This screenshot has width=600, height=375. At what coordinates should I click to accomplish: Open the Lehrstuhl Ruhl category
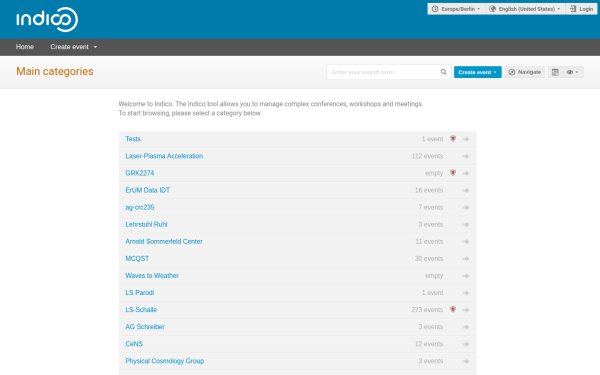(x=146, y=224)
